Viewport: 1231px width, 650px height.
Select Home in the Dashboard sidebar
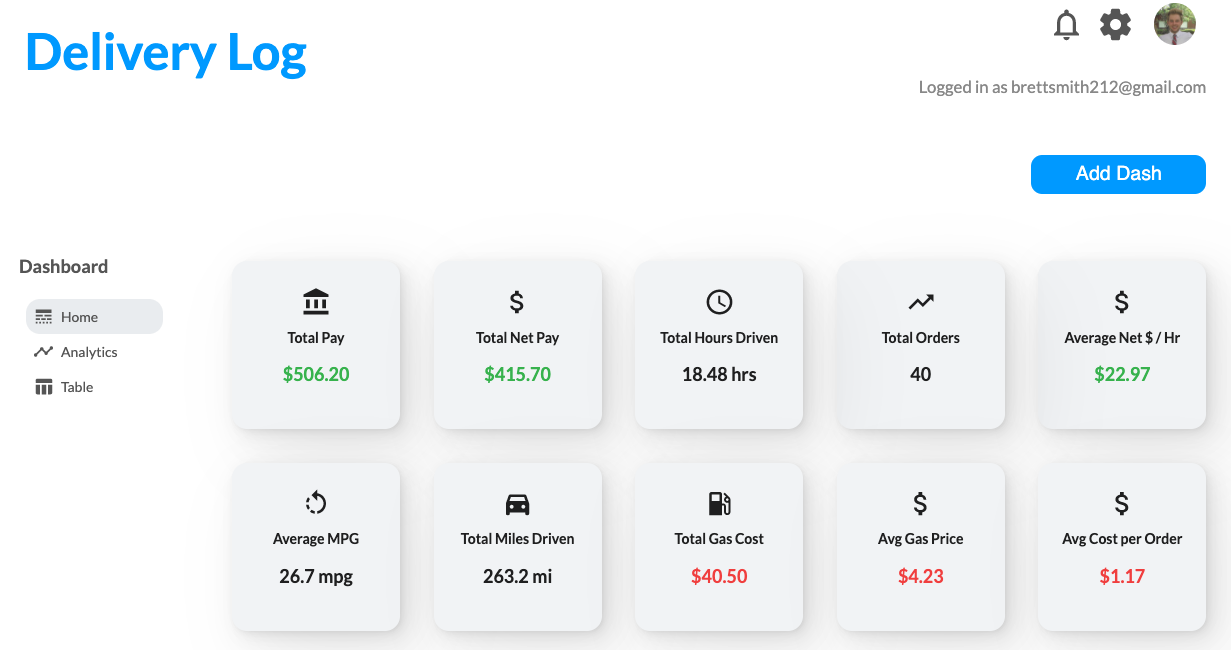[94, 317]
